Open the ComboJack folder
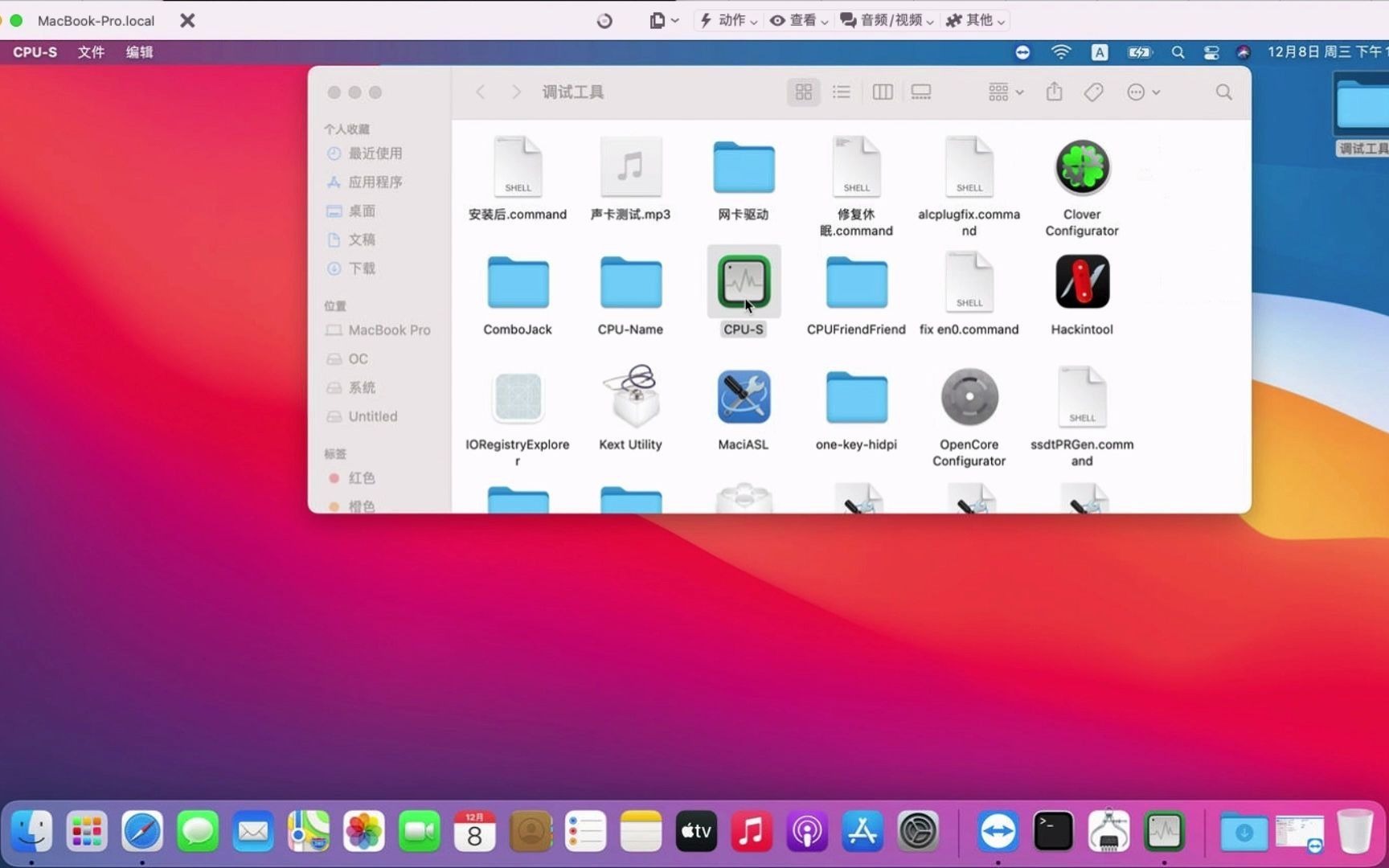The width and height of the screenshot is (1389, 868). pyautogui.click(x=518, y=282)
